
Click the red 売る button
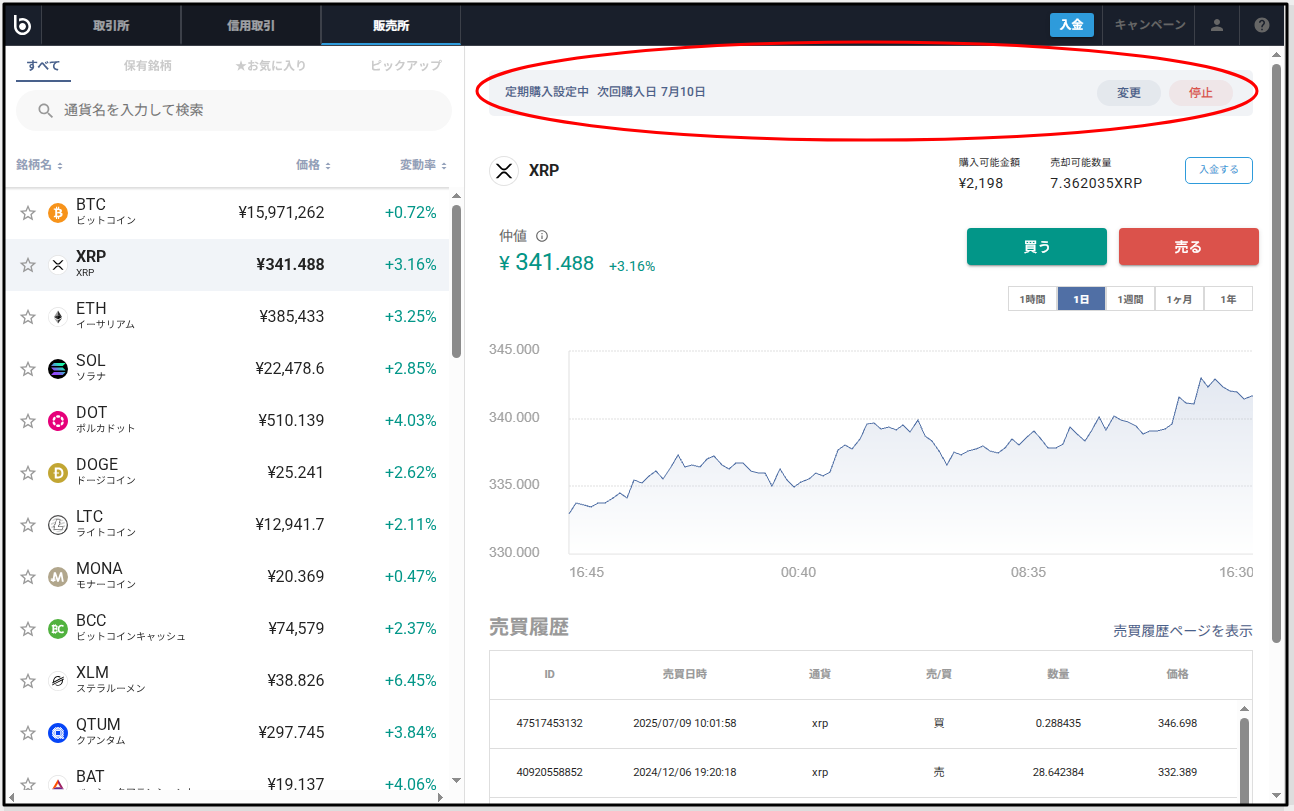(1189, 247)
